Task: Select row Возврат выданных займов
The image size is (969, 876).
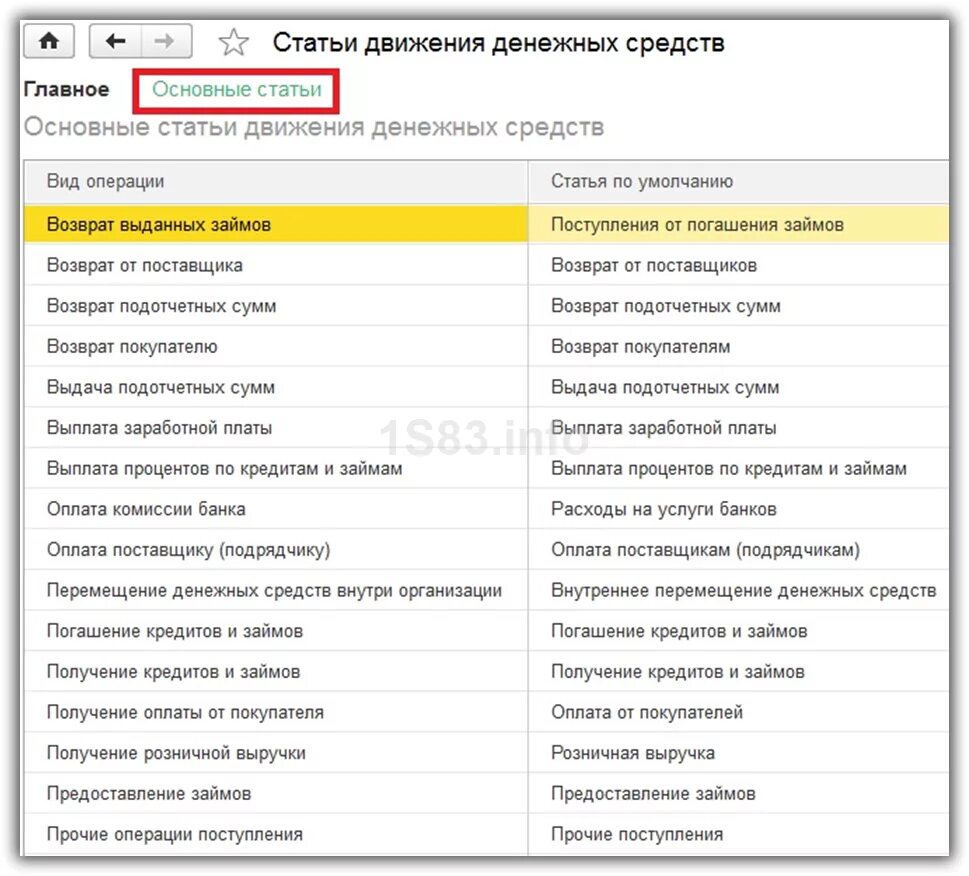Action: [x=276, y=224]
